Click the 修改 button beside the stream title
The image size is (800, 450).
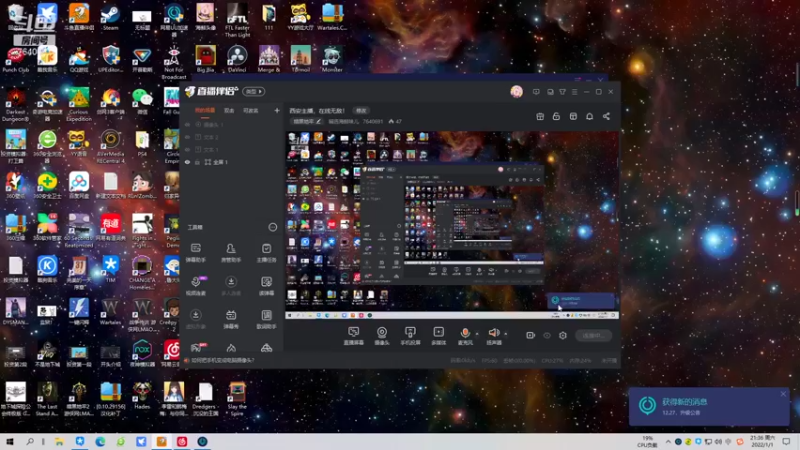(x=361, y=110)
